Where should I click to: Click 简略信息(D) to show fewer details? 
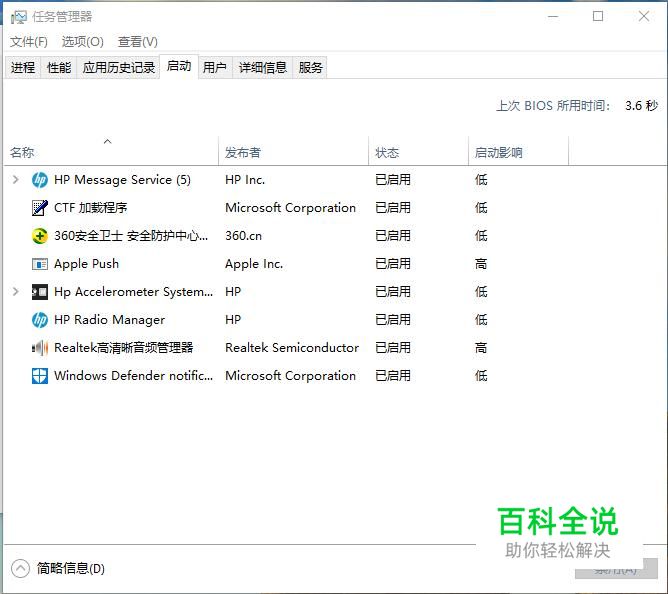pos(70,568)
